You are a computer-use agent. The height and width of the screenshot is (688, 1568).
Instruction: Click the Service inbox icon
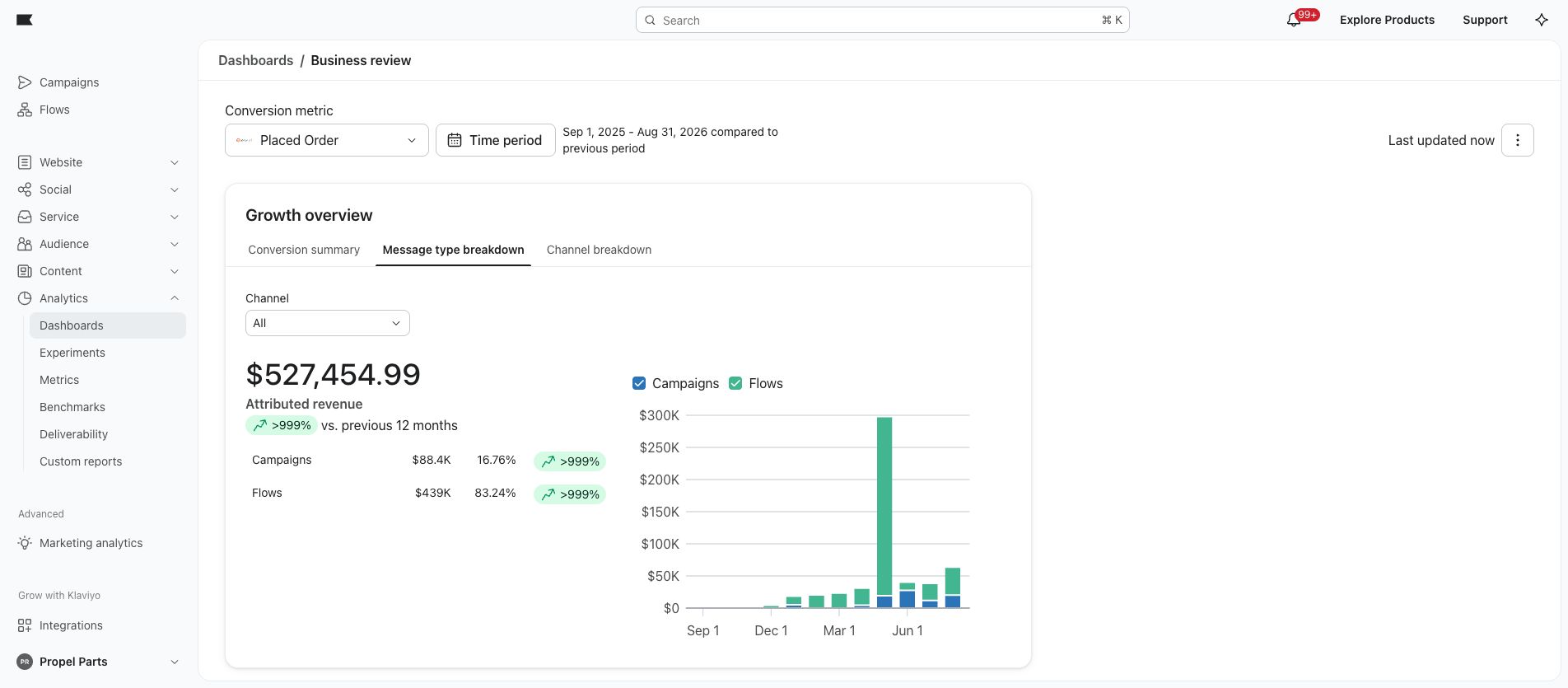25,217
